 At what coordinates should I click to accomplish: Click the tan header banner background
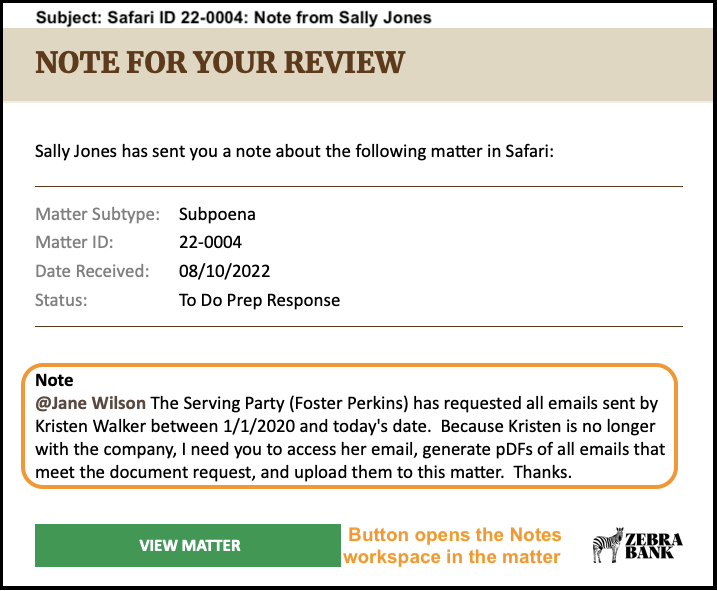point(549,64)
